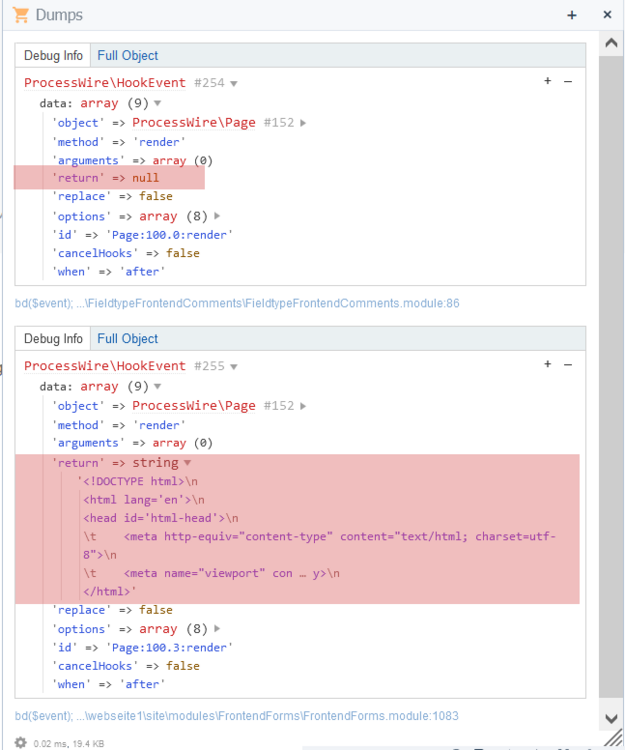The height and width of the screenshot is (750, 625).
Task: Click the minus icon in the HookEvent #254 dump
Action: click(x=568, y=82)
